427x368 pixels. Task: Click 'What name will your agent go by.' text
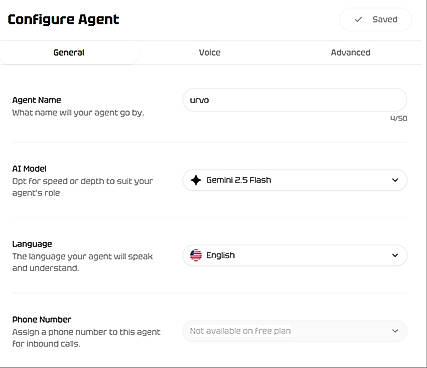pyautogui.click(x=78, y=113)
